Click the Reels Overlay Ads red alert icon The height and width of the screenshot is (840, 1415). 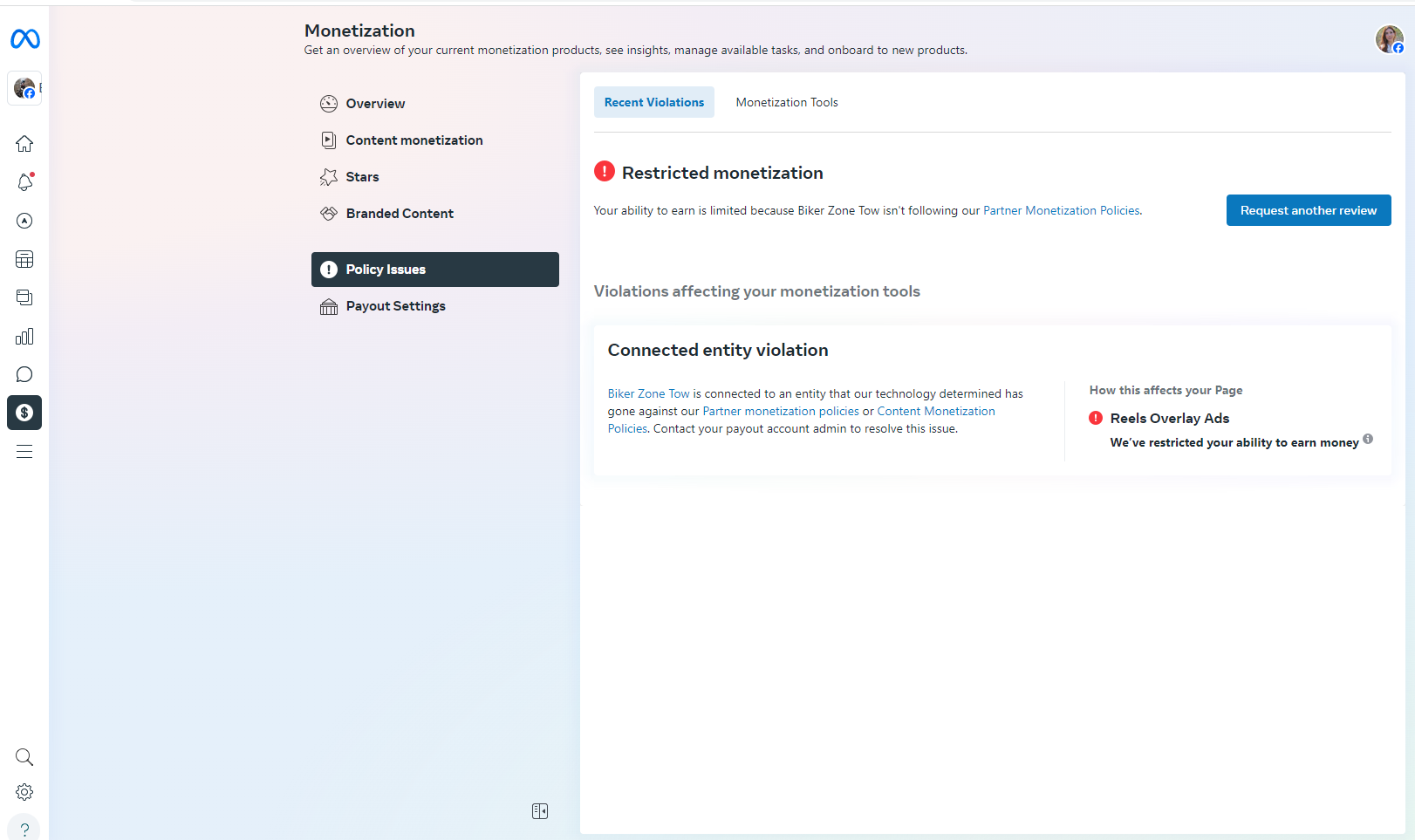coord(1096,418)
